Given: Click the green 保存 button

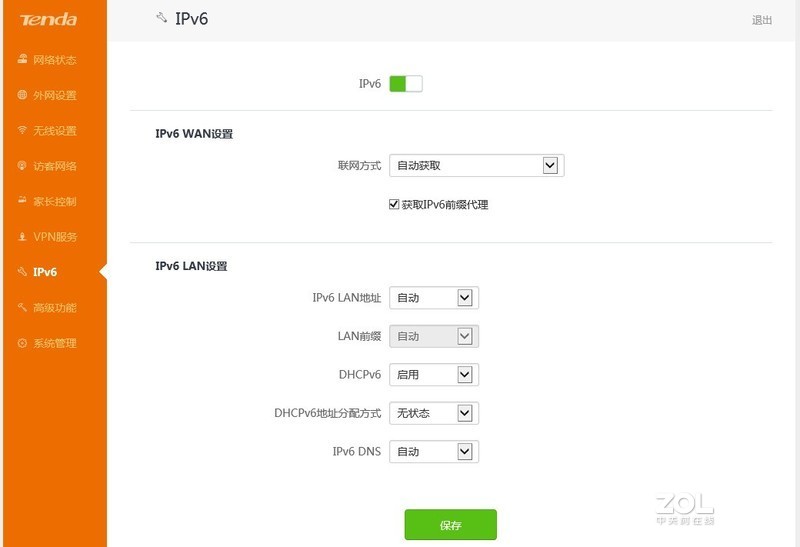Looking at the screenshot, I should 451,525.
